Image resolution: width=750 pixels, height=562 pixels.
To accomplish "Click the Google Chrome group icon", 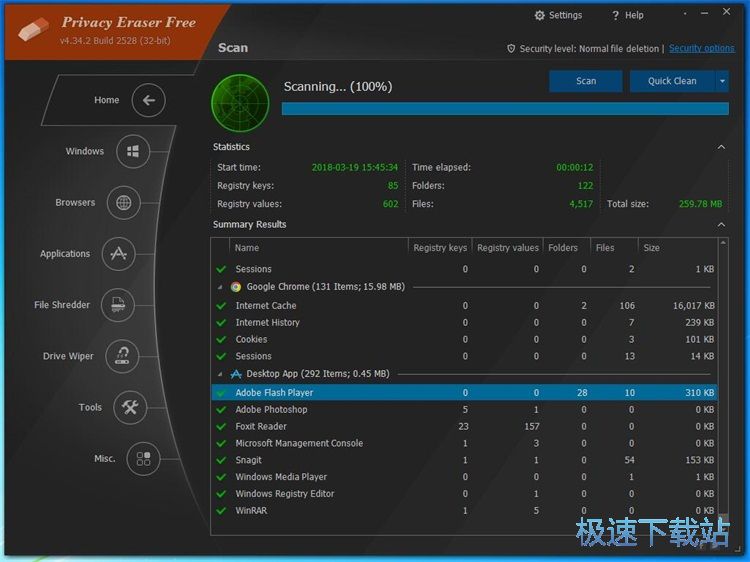I will click(236, 287).
